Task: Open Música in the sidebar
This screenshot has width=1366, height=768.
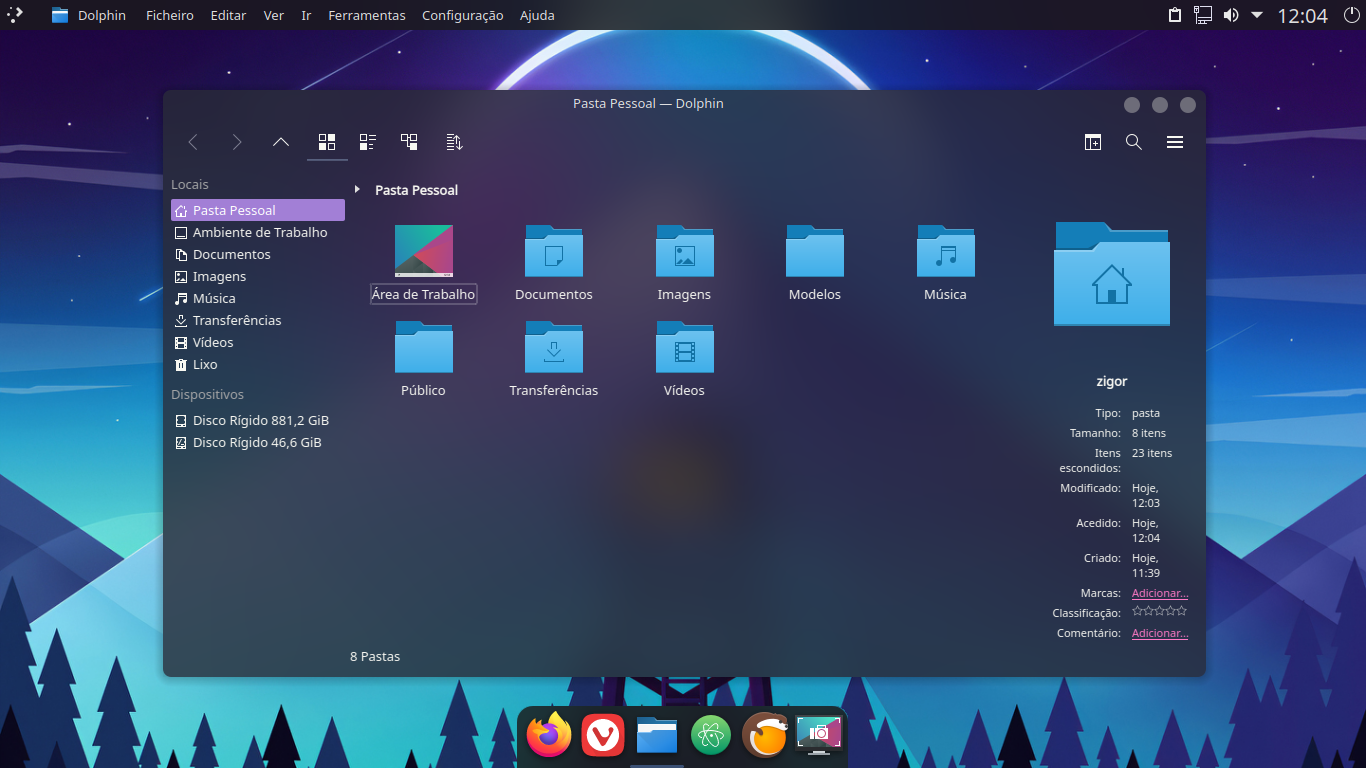Action: click(x=258, y=298)
